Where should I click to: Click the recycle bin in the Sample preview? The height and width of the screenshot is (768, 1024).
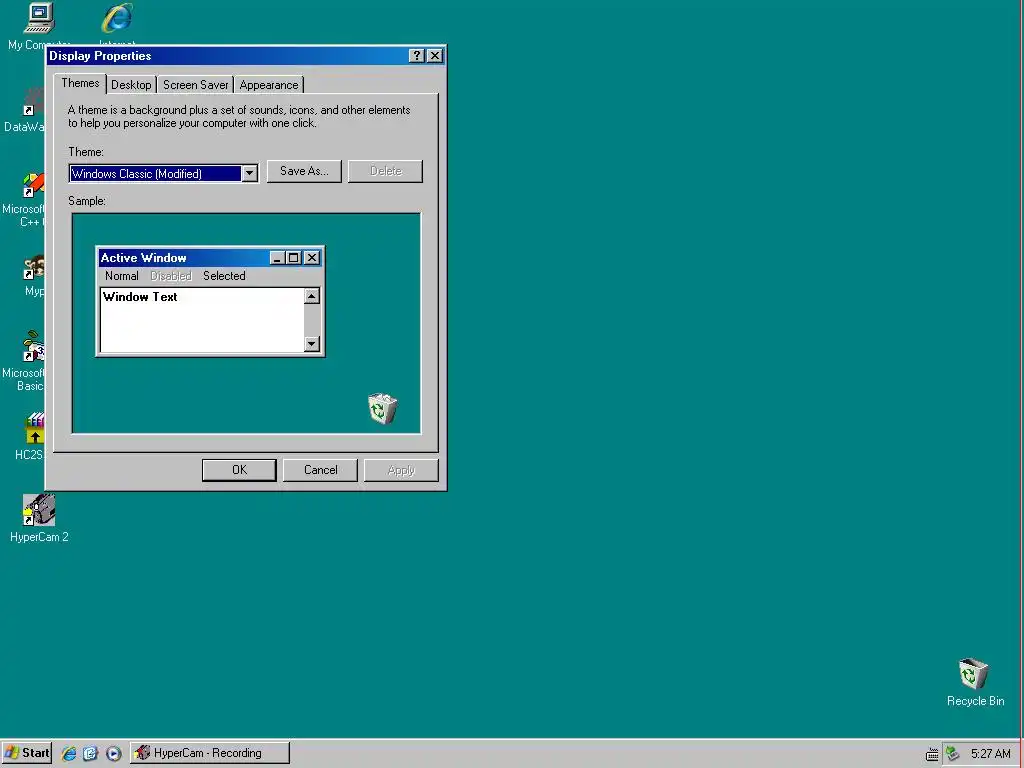(x=383, y=409)
